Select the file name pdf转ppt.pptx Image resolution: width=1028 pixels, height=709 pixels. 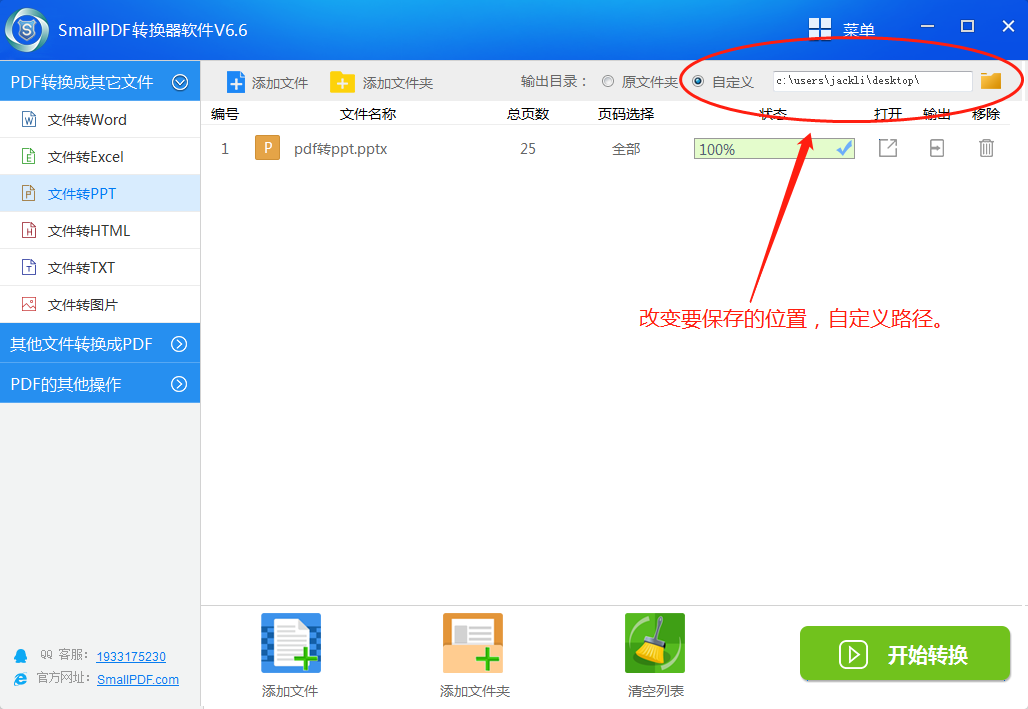[340, 149]
